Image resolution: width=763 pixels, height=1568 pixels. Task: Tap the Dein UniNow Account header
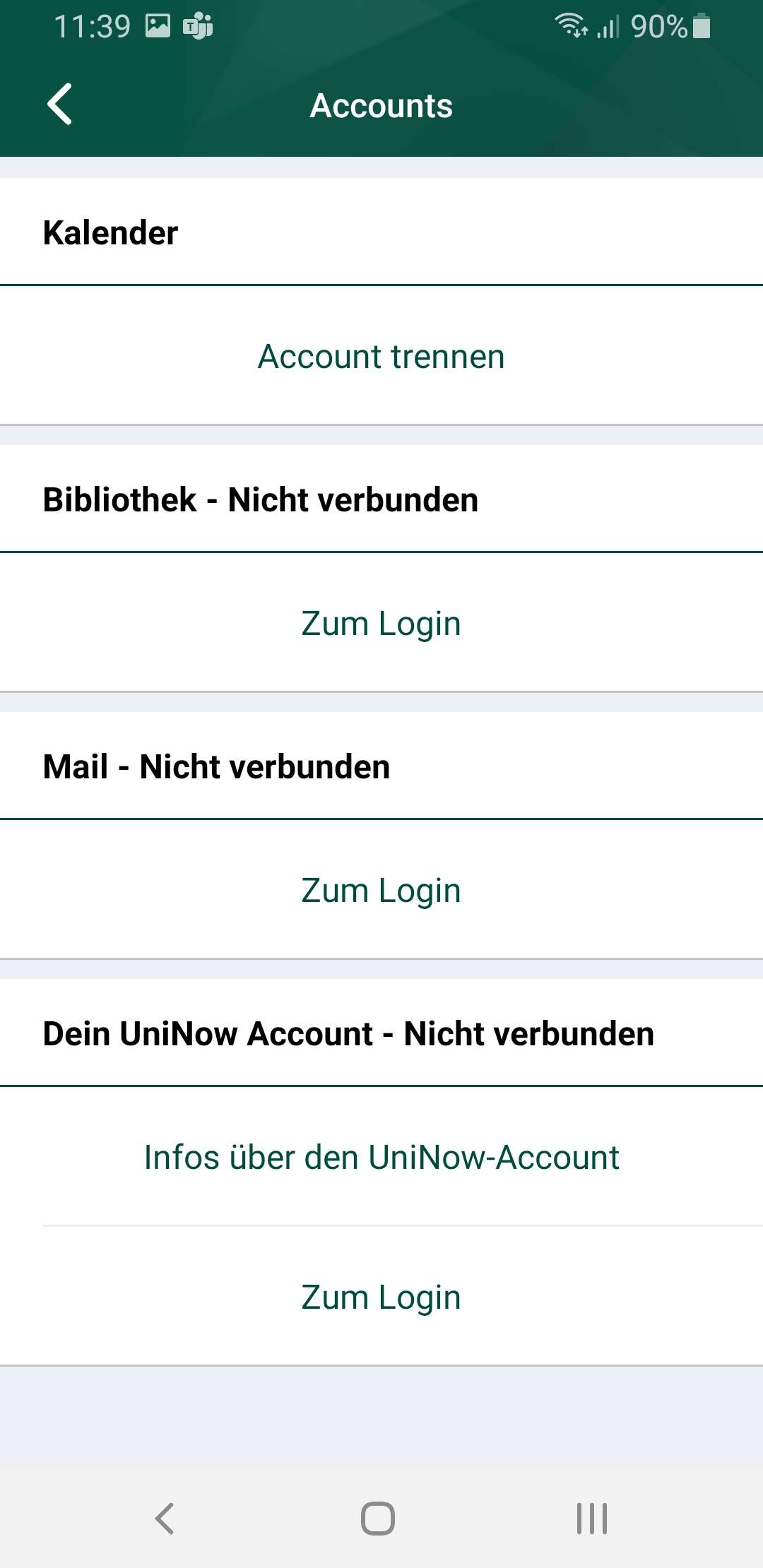click(348, 1034)
